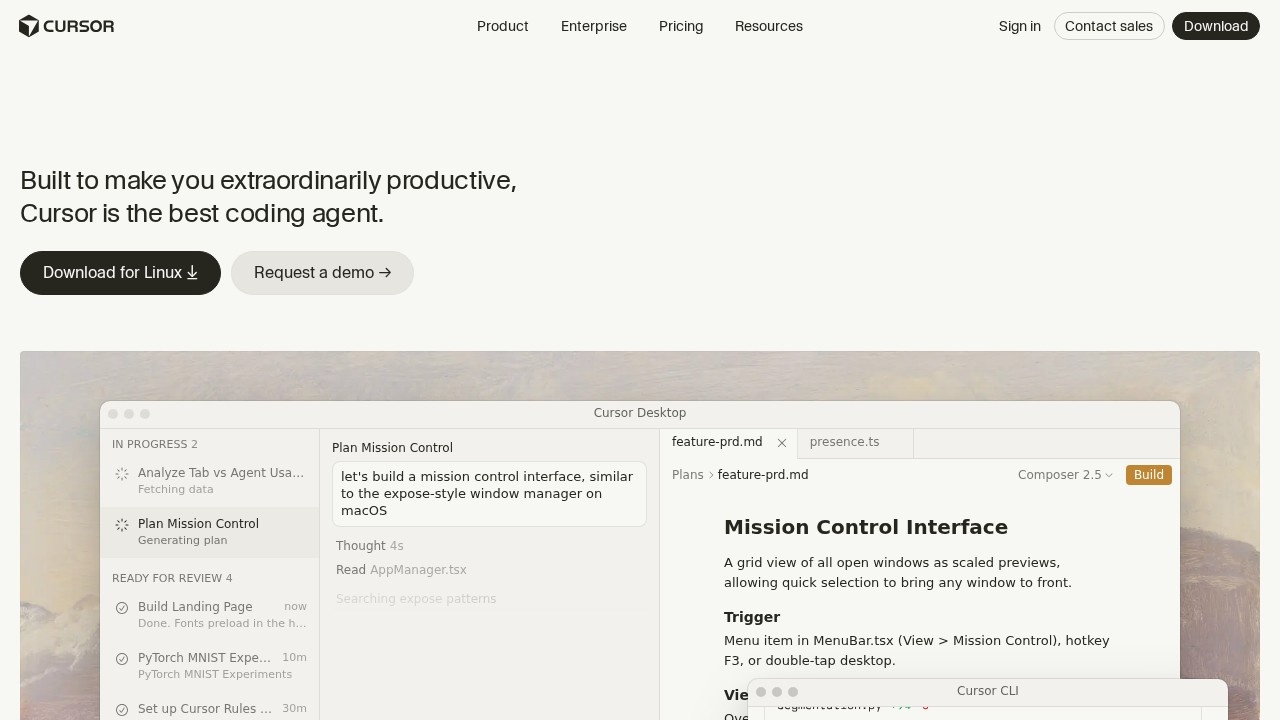The width and height of the screenshot is (1280, 720).
Task: Click the chevron in the Plans breadcrumb
Action: pyautogui.click(x=711, y=475)
